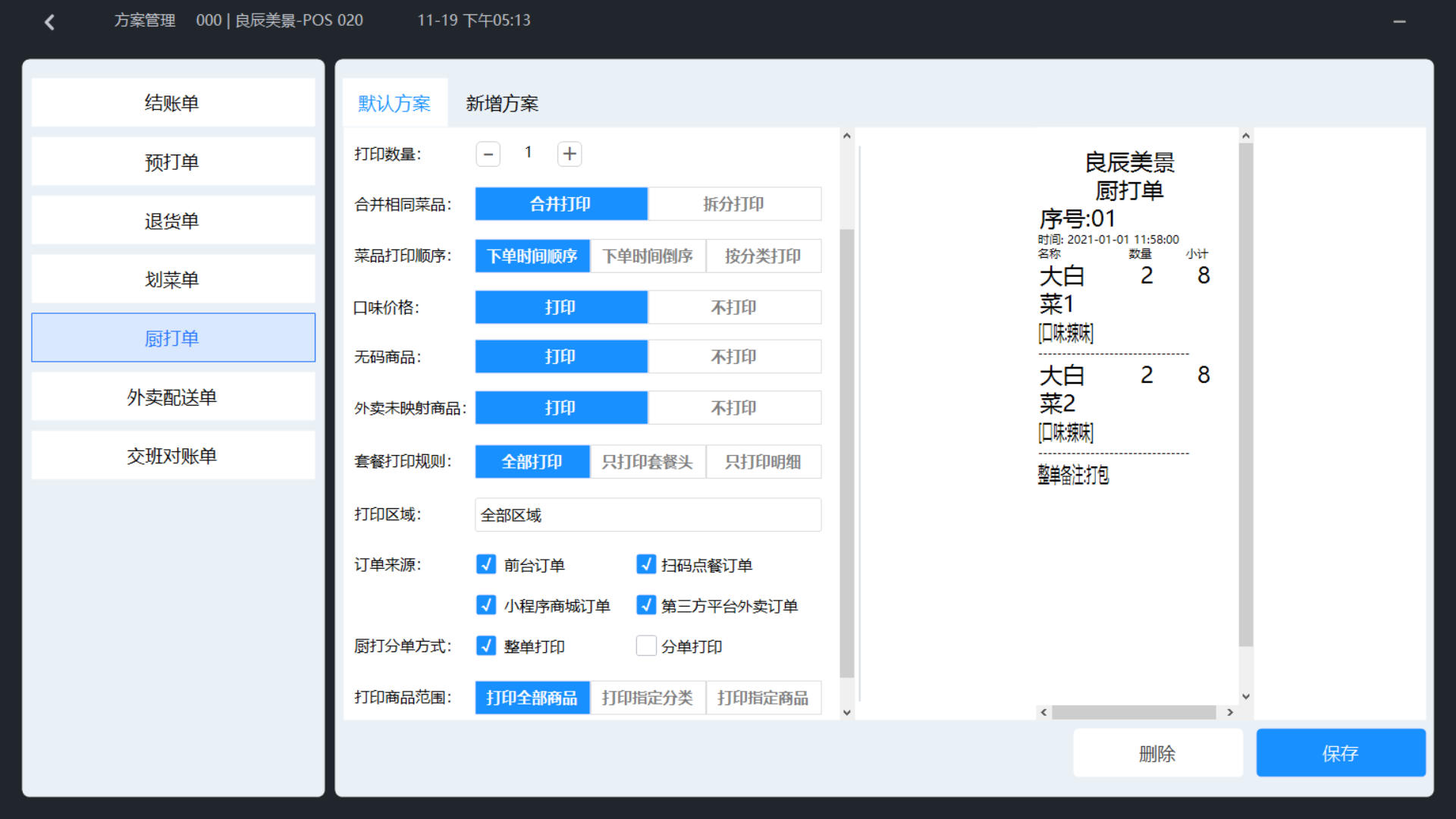
Task: Decrease print quantity with minus button
Action: (x=488, y=154)
